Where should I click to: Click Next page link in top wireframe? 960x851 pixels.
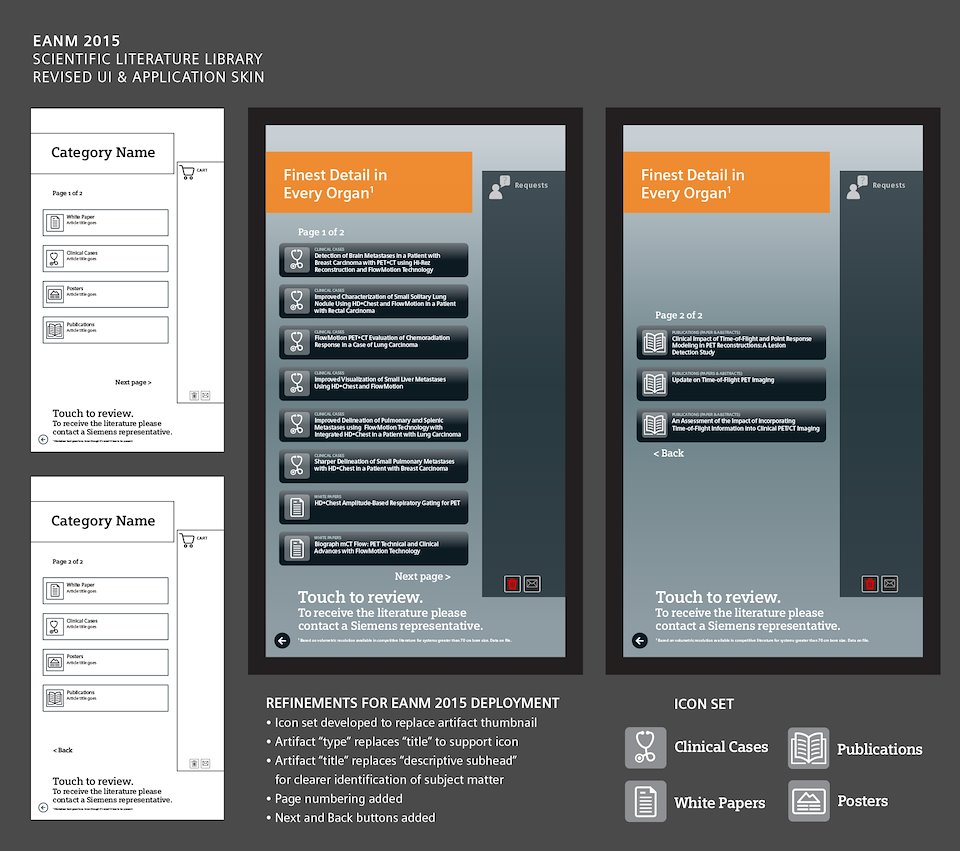pos(133,382)
